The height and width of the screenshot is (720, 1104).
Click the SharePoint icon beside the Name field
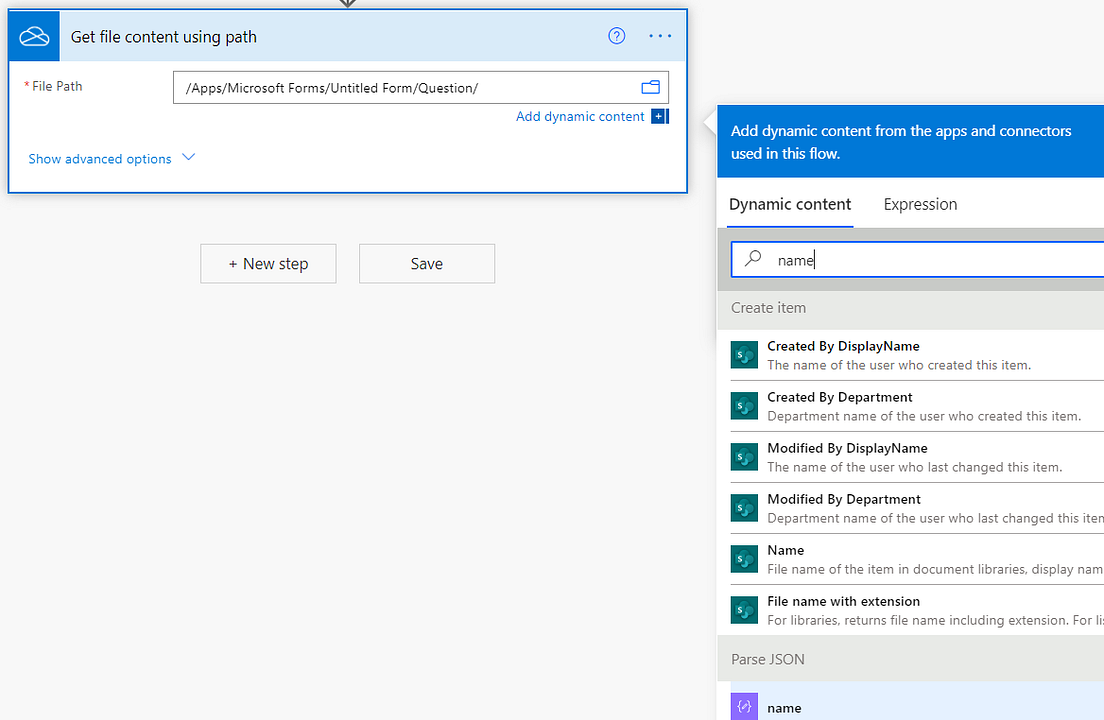point(744,558)
